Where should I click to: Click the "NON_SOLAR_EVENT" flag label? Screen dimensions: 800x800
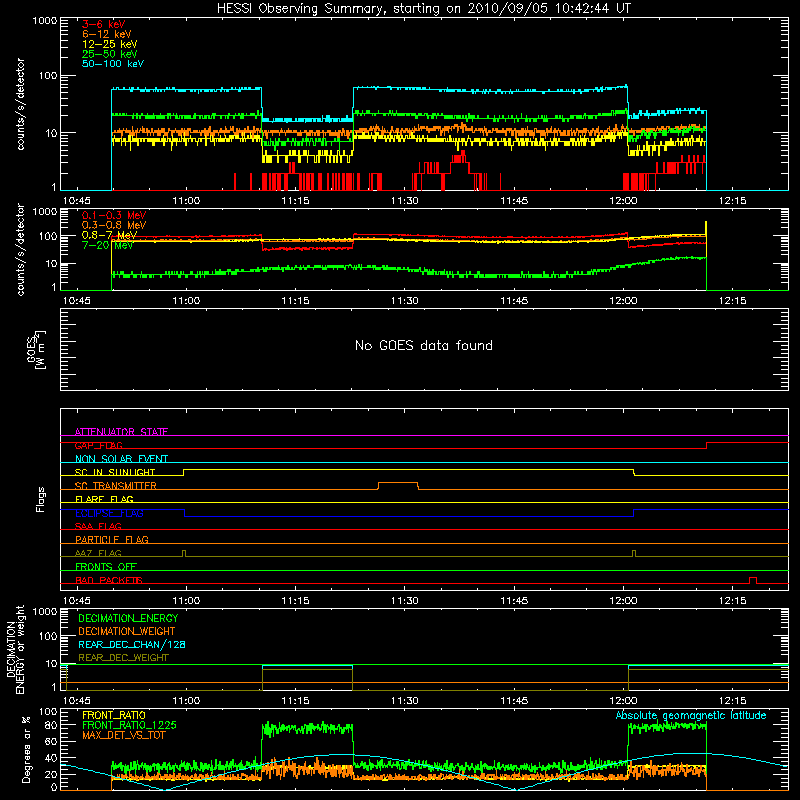(x=121, y=459)
